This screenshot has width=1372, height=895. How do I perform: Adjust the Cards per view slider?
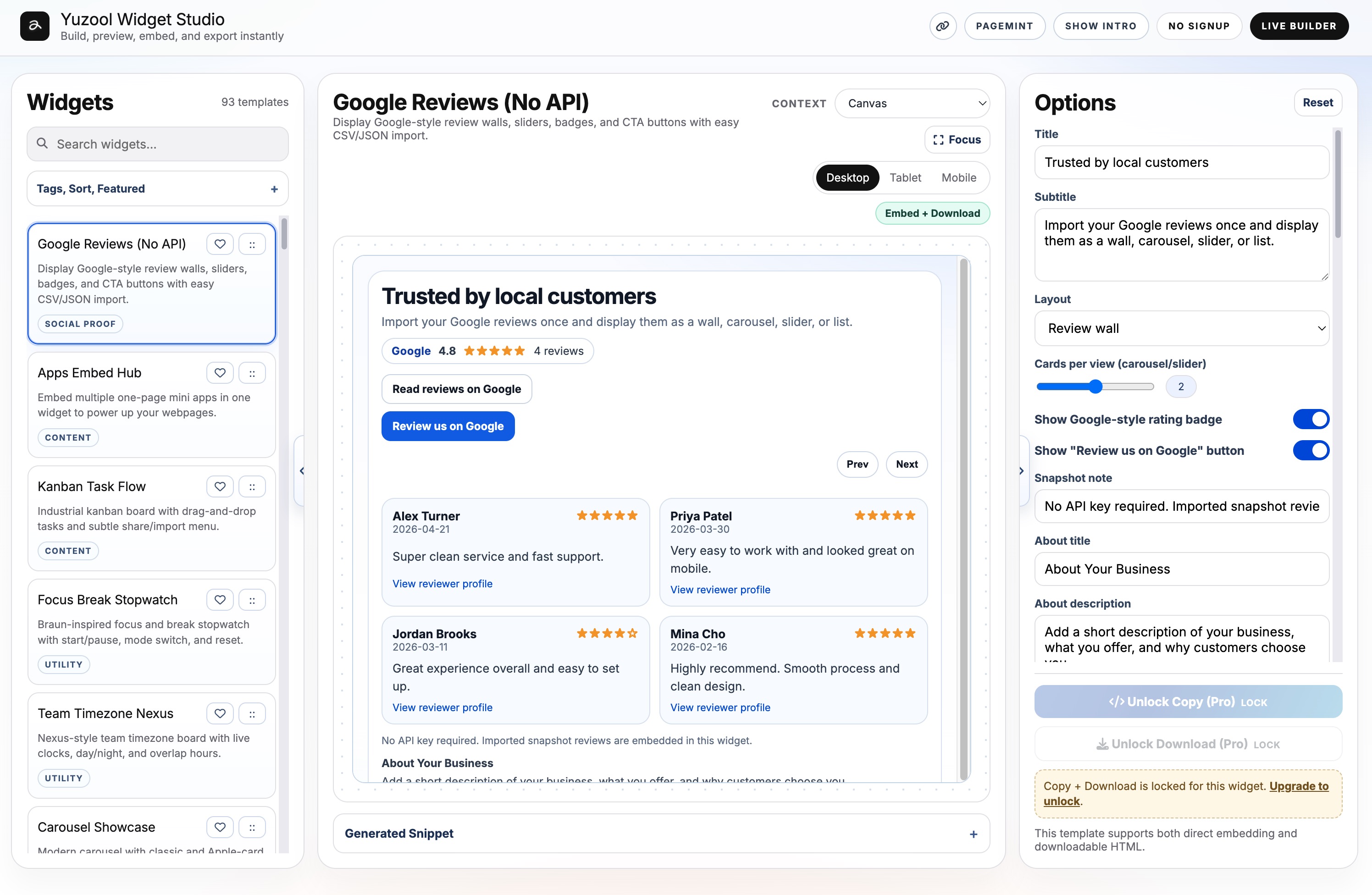click(1095, 386)
